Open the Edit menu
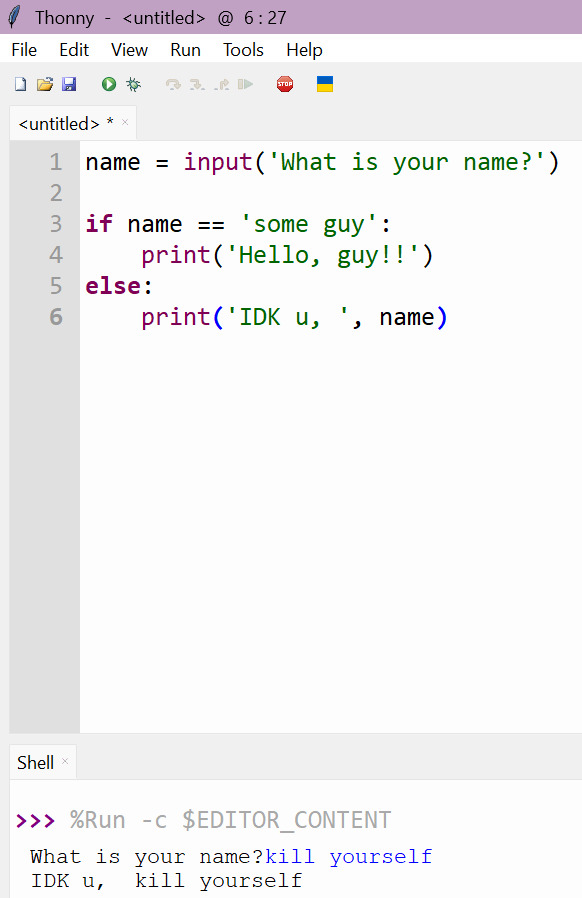582x898 pixels. click(74, 50)
